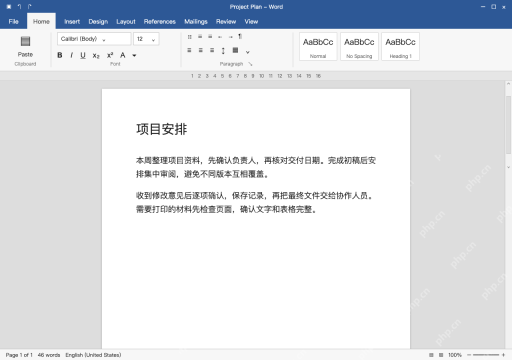The width and height of the screenshot is (512, 360).
Task: Toggle align right
Action: [212, 50]
